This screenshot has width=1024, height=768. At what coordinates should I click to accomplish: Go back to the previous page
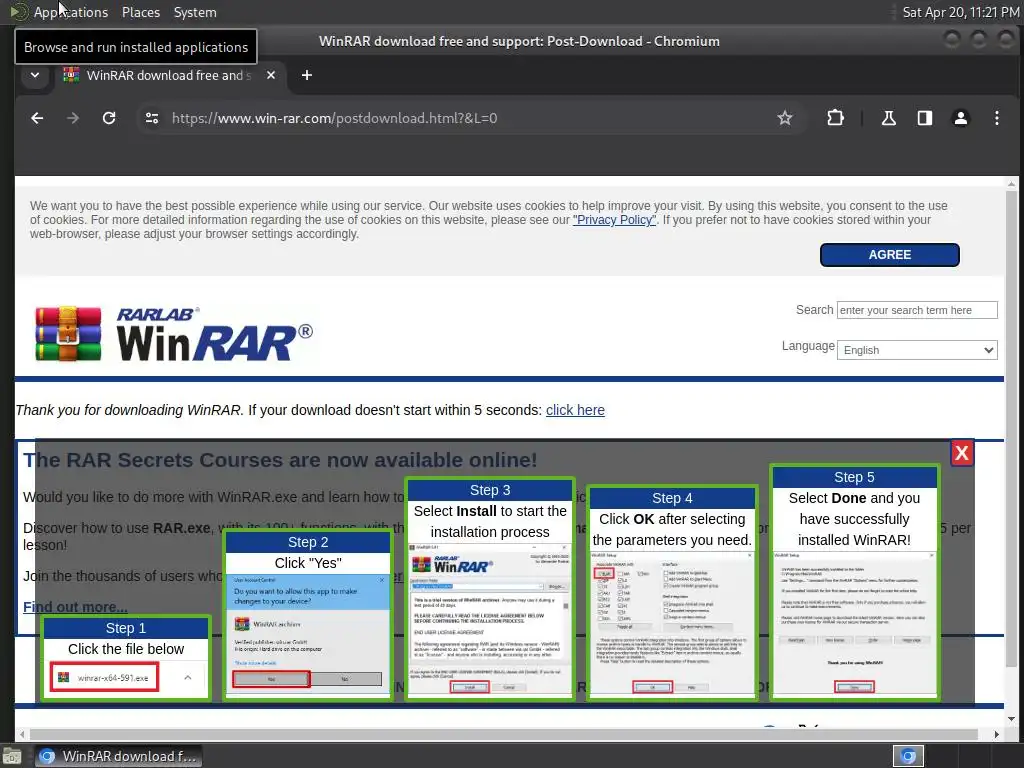(x=37, y=118)
